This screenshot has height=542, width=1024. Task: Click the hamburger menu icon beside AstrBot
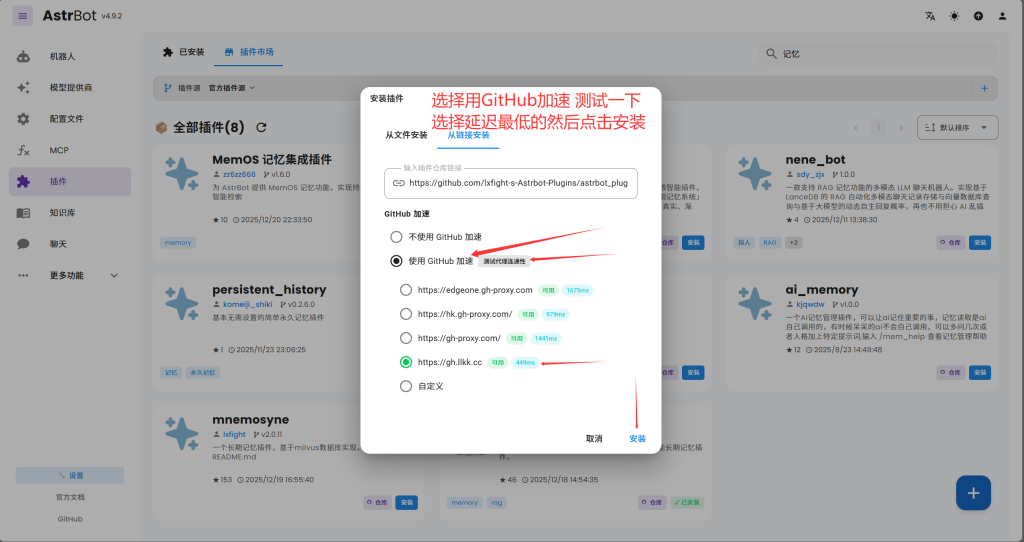point(23,16)
